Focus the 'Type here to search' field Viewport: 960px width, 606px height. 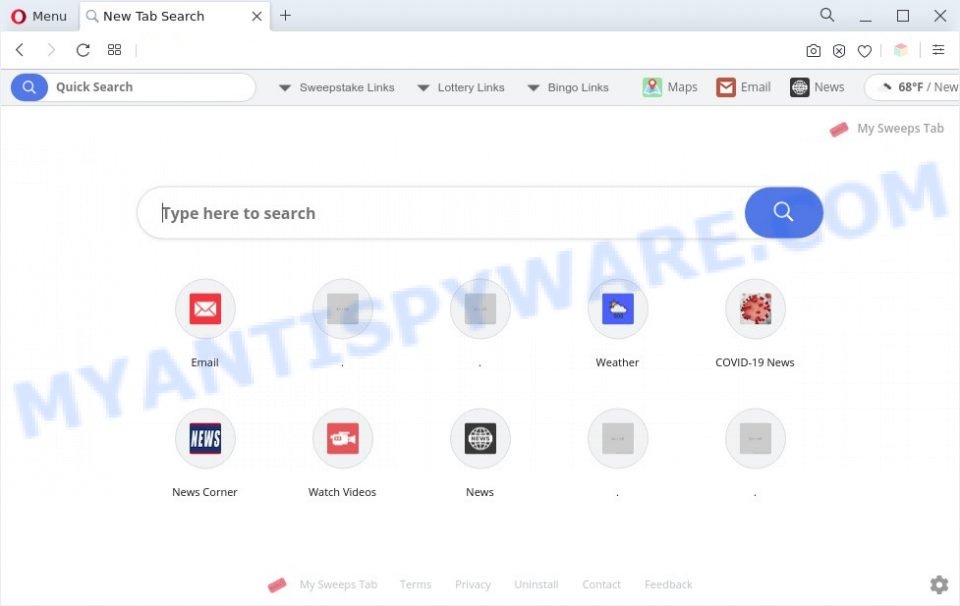pos(441,213)
